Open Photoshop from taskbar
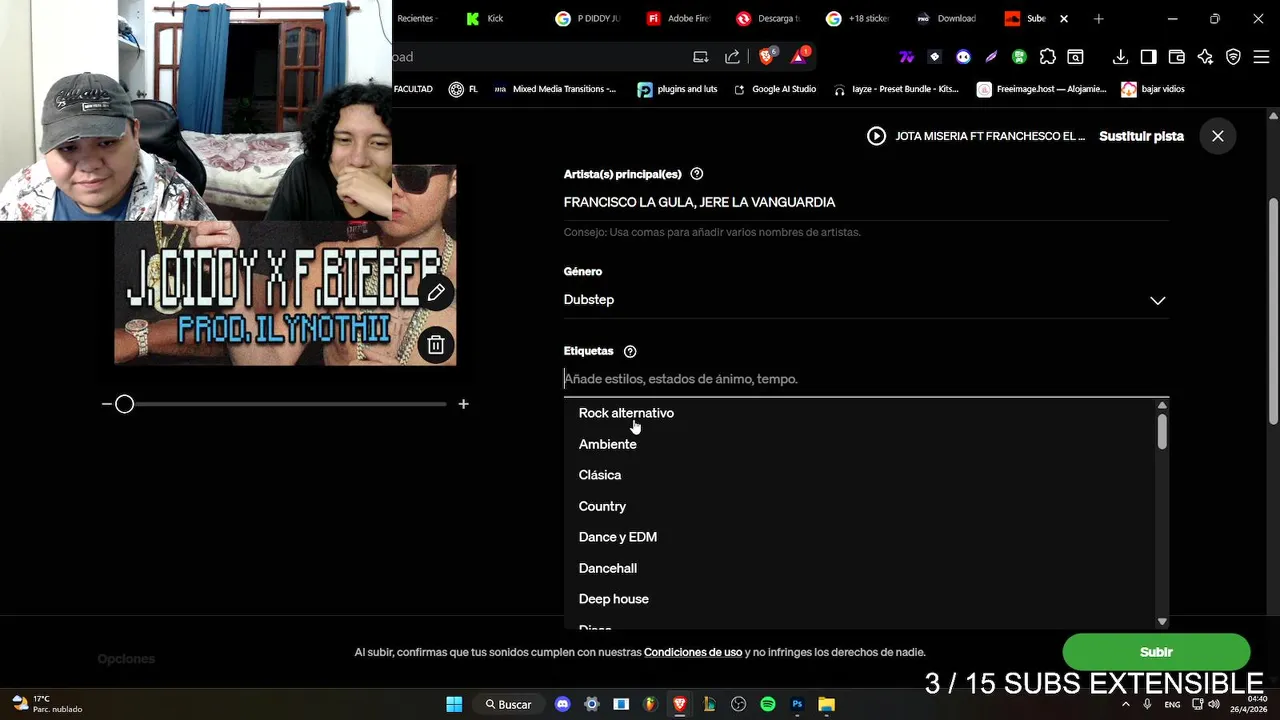 tap(797, 704)
